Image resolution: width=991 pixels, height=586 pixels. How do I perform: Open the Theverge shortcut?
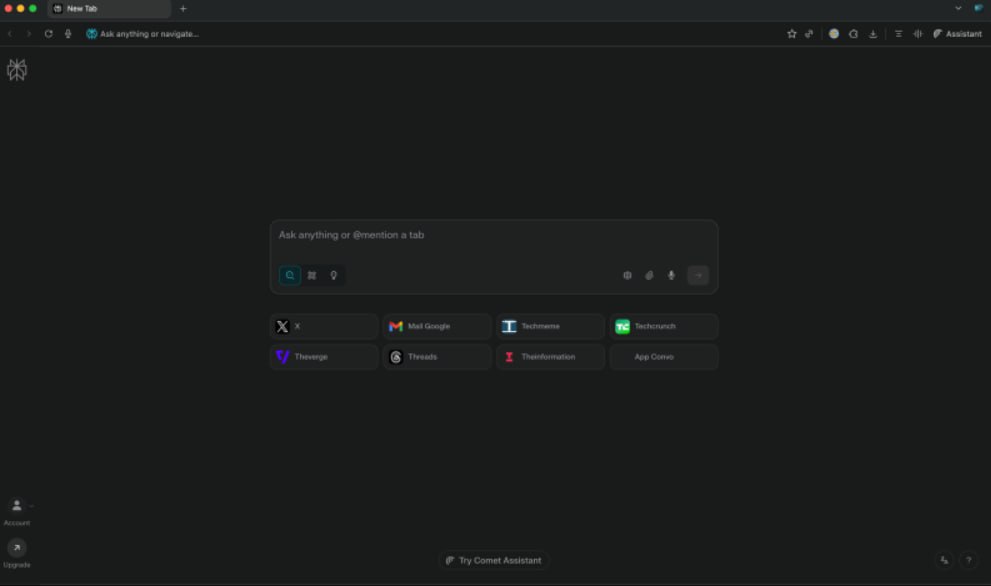tap(324, 357)
